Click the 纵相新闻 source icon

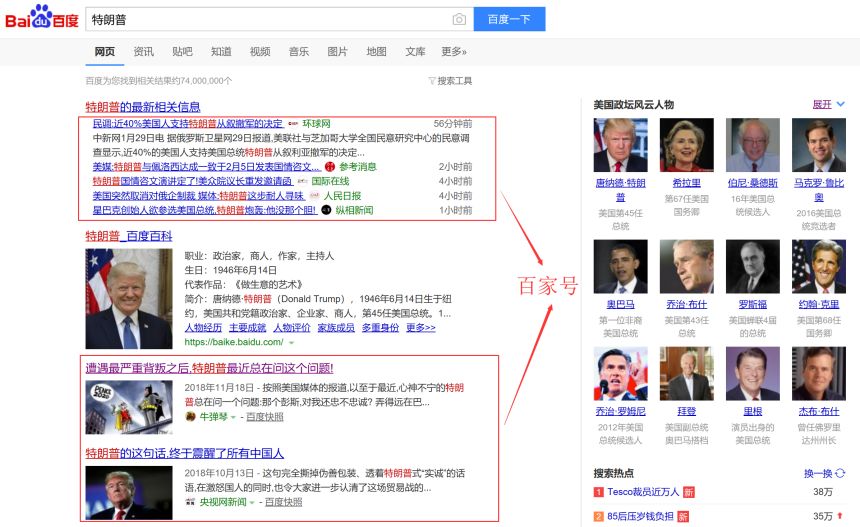[326, 210]
